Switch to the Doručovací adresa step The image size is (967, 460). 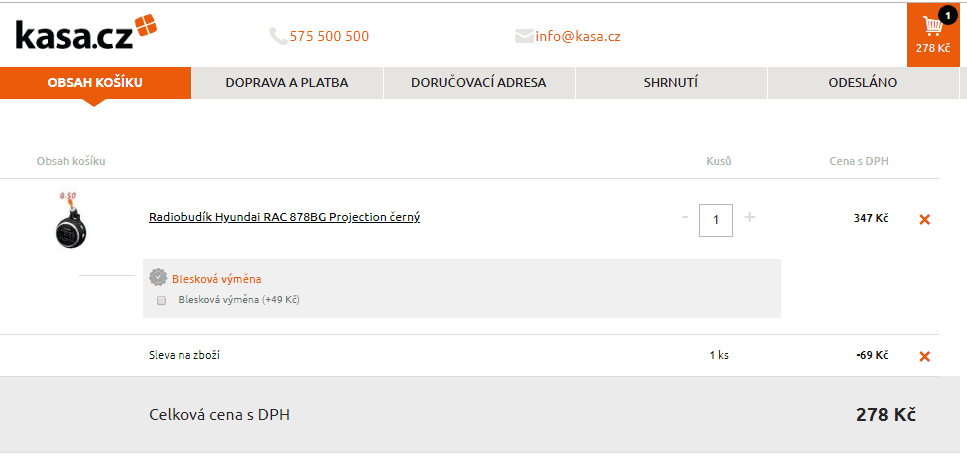pyautogui.click(x=479, y=83)
